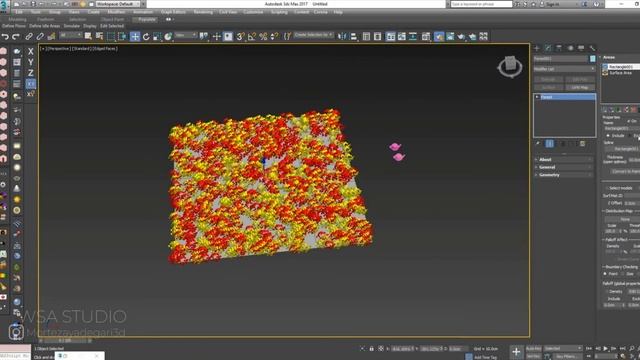The image size is (640, 360).
Task: Open the Modifier List dropdown
Action: click(x=564, y=69)
